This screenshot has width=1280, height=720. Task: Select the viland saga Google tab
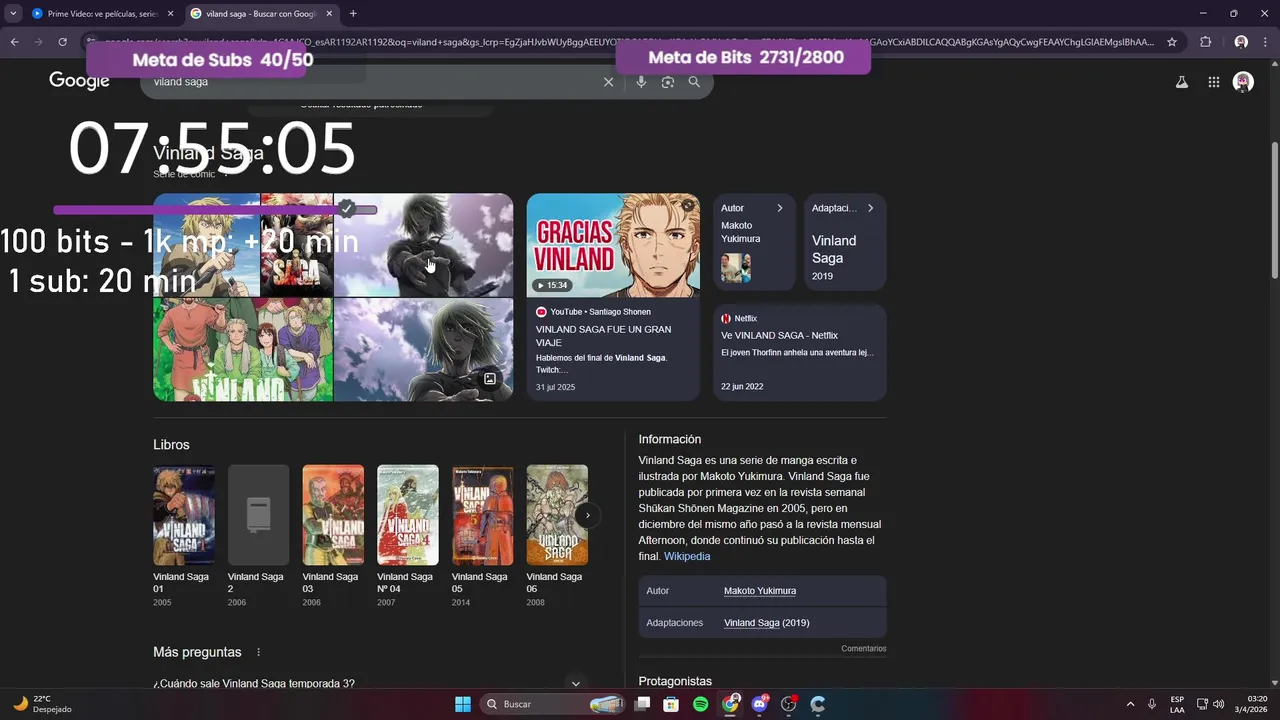[x=262, y=13]
